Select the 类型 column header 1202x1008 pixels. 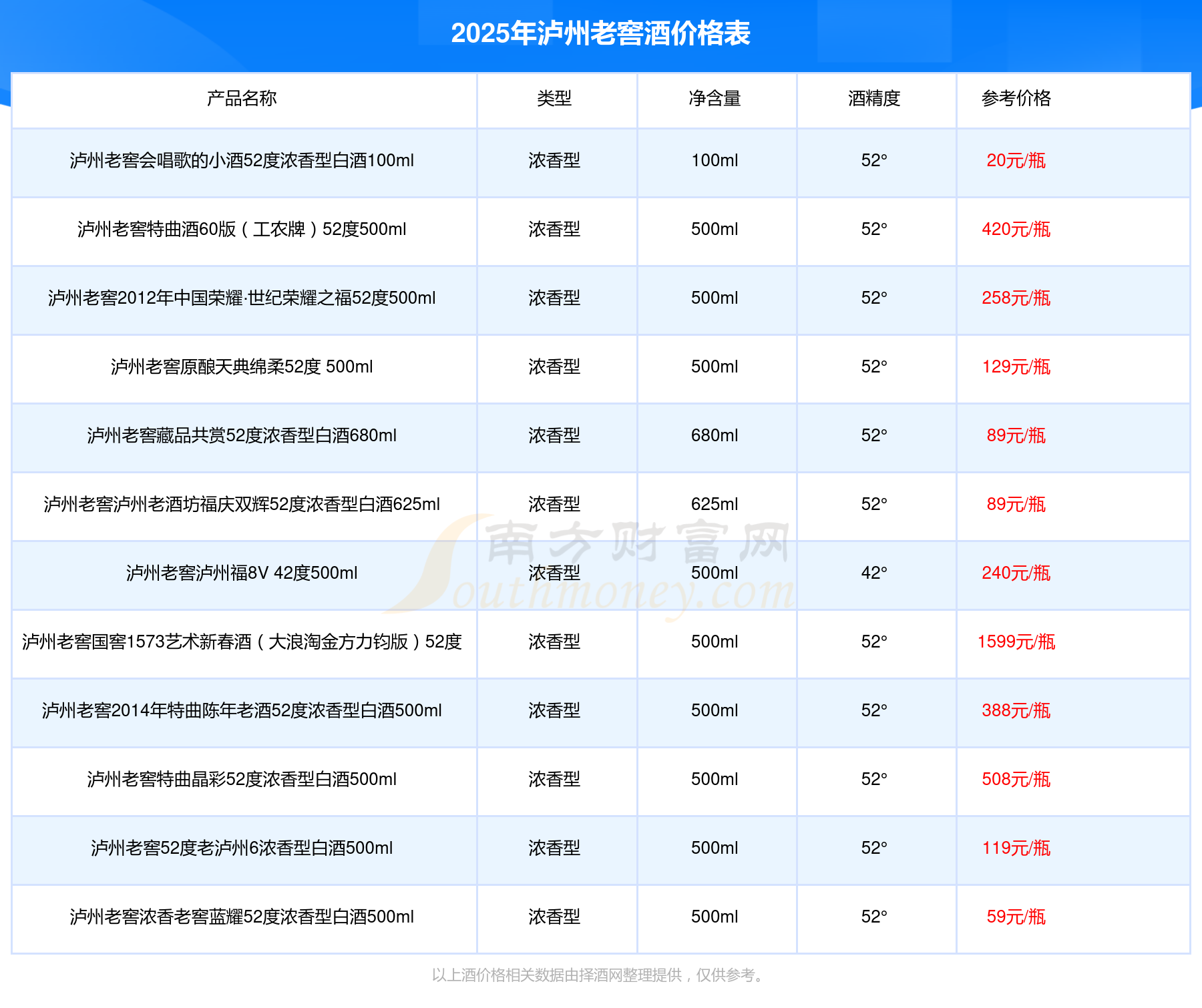pos(554,98)
